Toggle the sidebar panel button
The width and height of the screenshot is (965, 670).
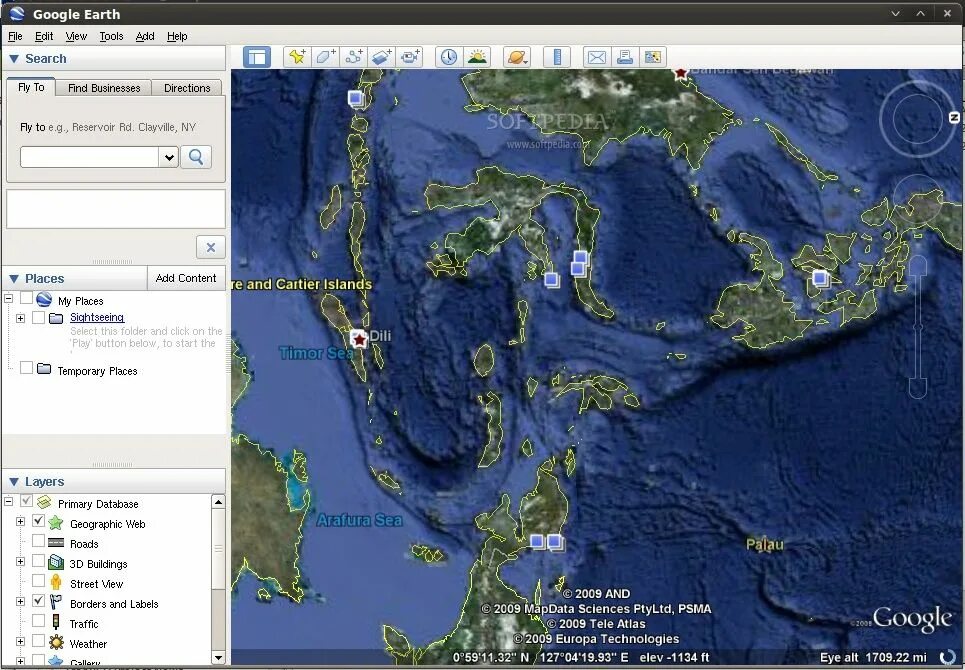pos(257,57)
